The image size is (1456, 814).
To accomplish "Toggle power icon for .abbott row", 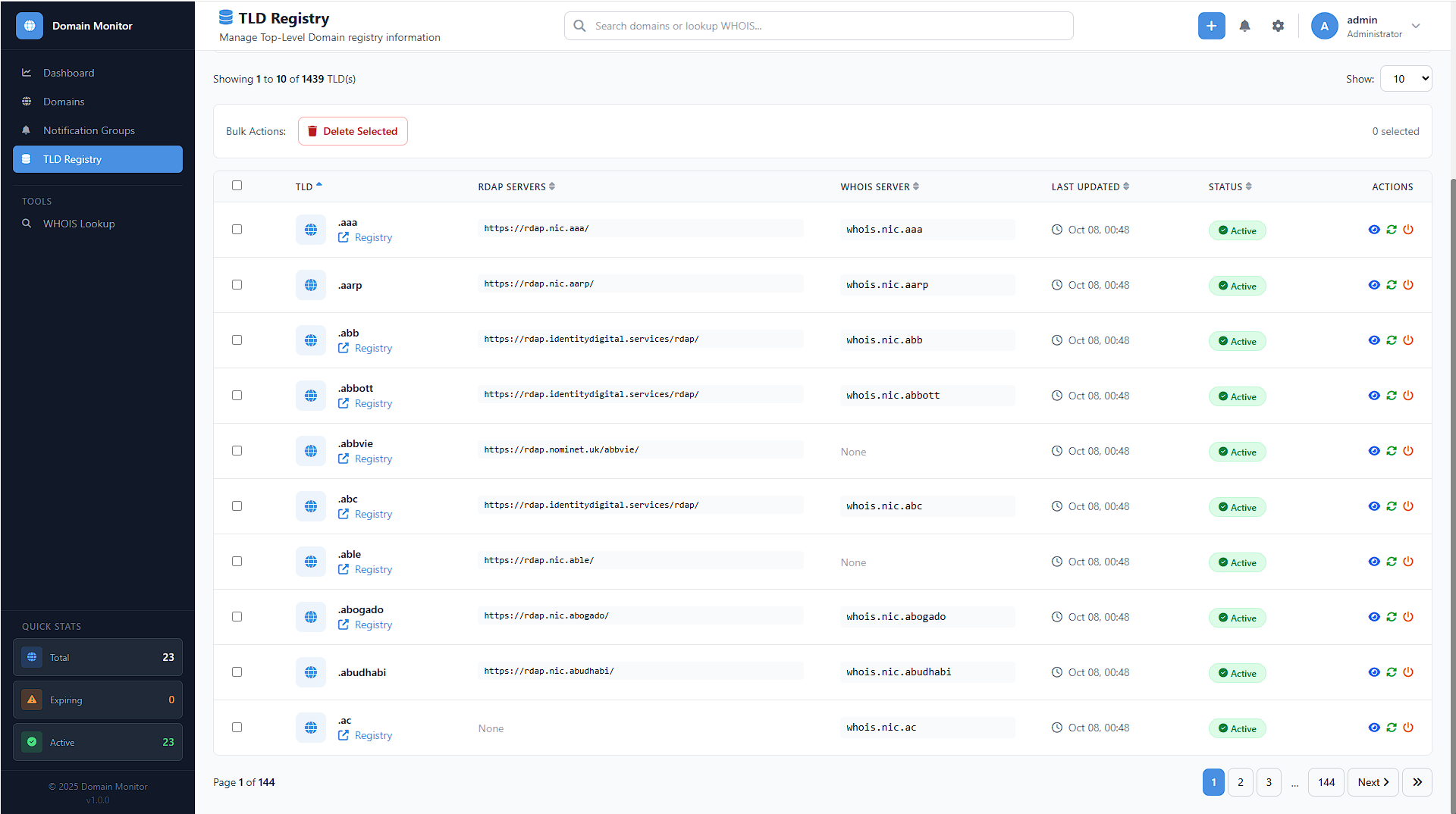I will pyautogui.click(x=1408, y=396).
